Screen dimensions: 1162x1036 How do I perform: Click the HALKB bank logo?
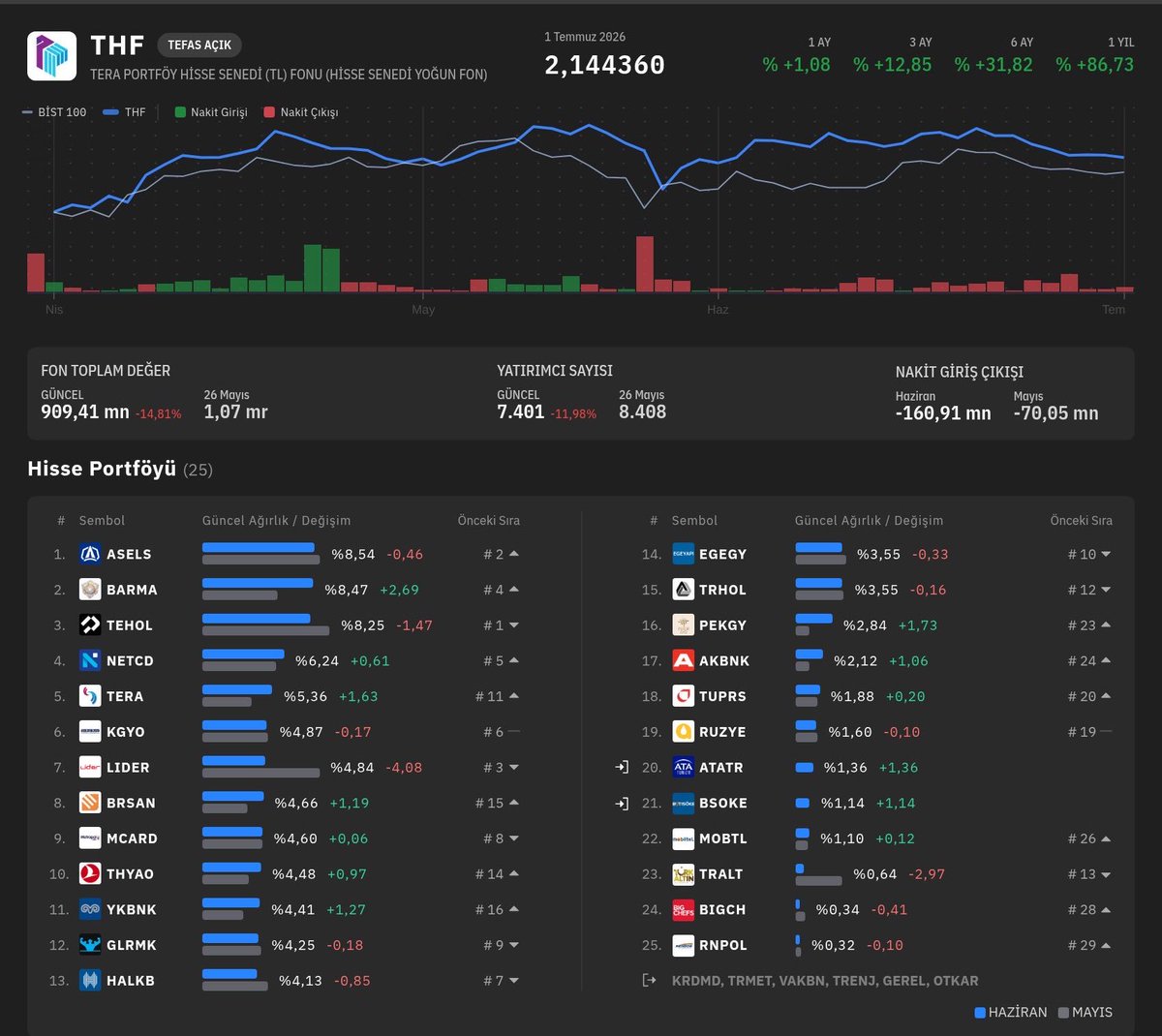tap(90, 980)
